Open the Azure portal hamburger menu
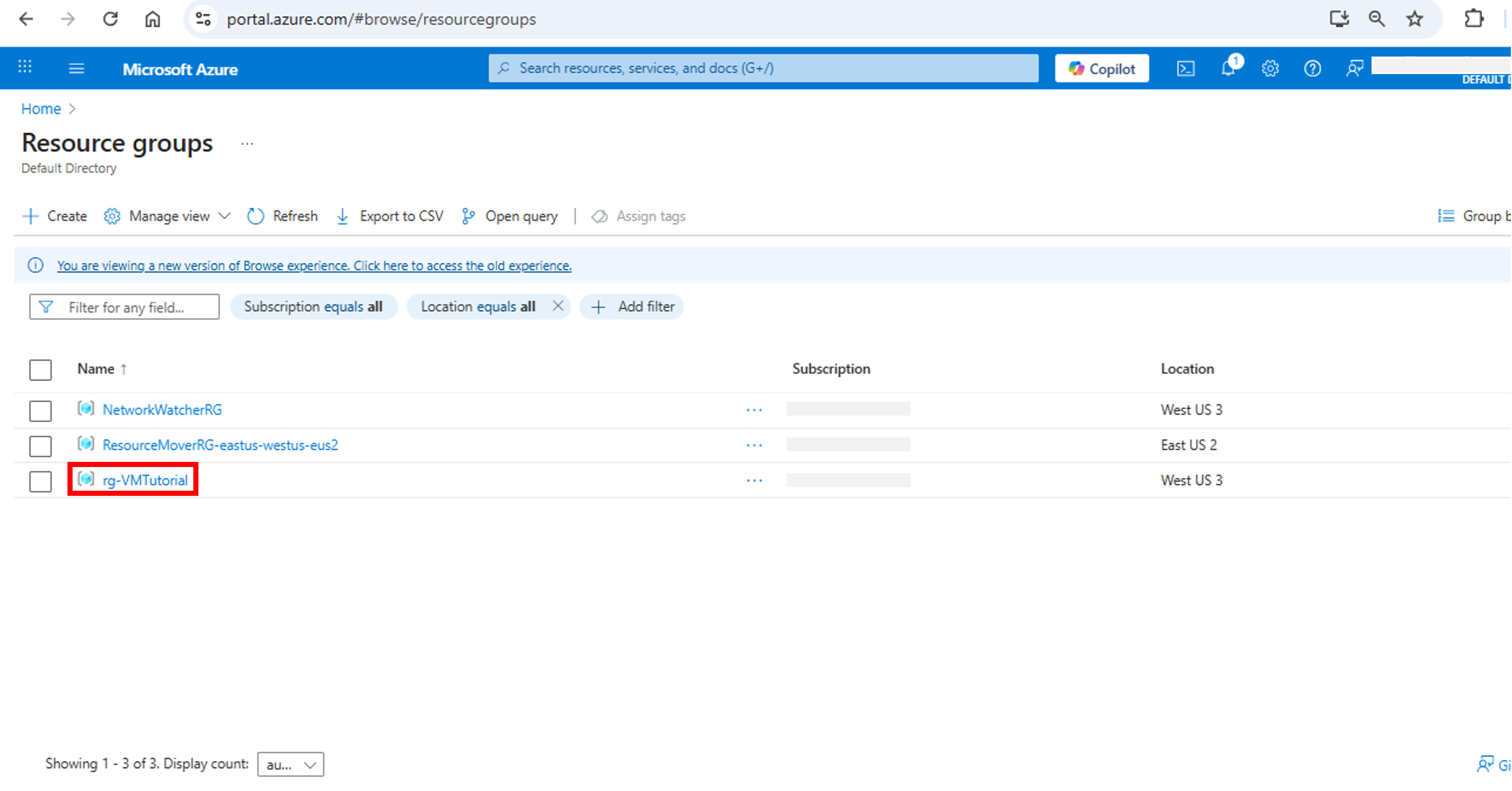Viewport: 1512px width, 791px height. click(76, 69)
